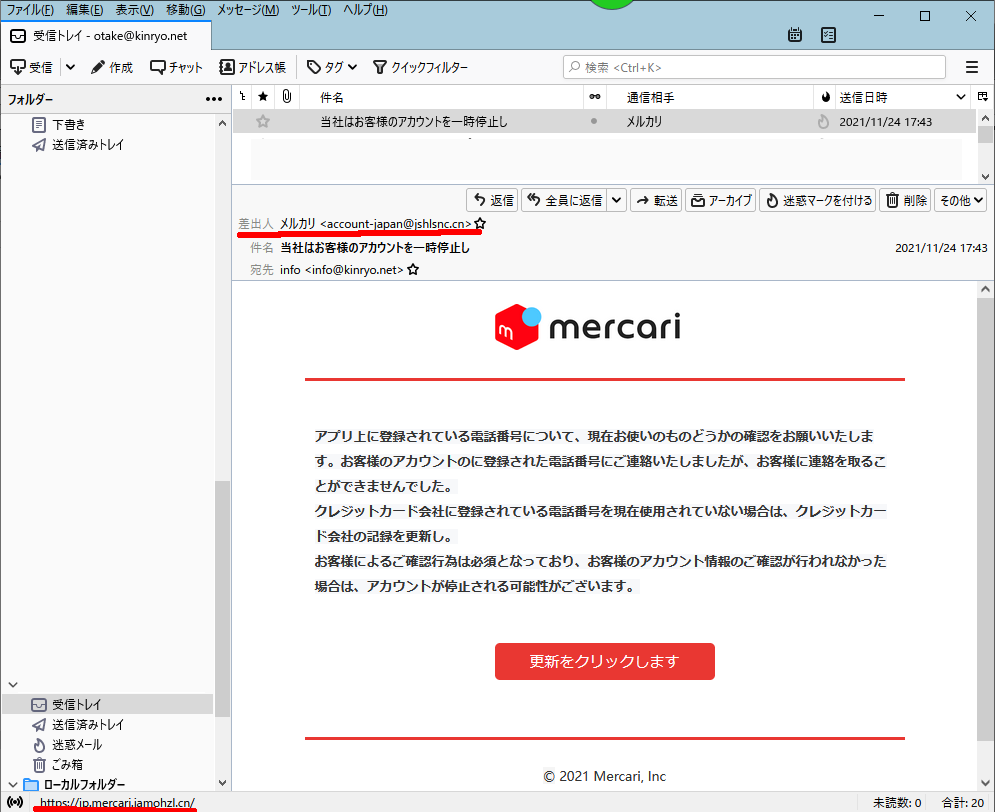Sort by the attachment column header
995x812 pixels.
287,97
